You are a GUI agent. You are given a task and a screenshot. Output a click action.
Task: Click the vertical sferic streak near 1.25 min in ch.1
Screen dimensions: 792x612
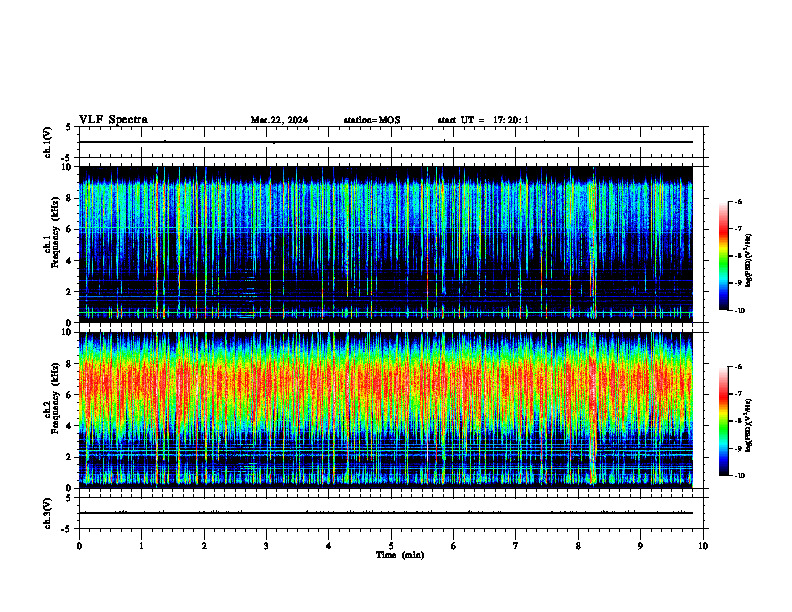[157, 244]
